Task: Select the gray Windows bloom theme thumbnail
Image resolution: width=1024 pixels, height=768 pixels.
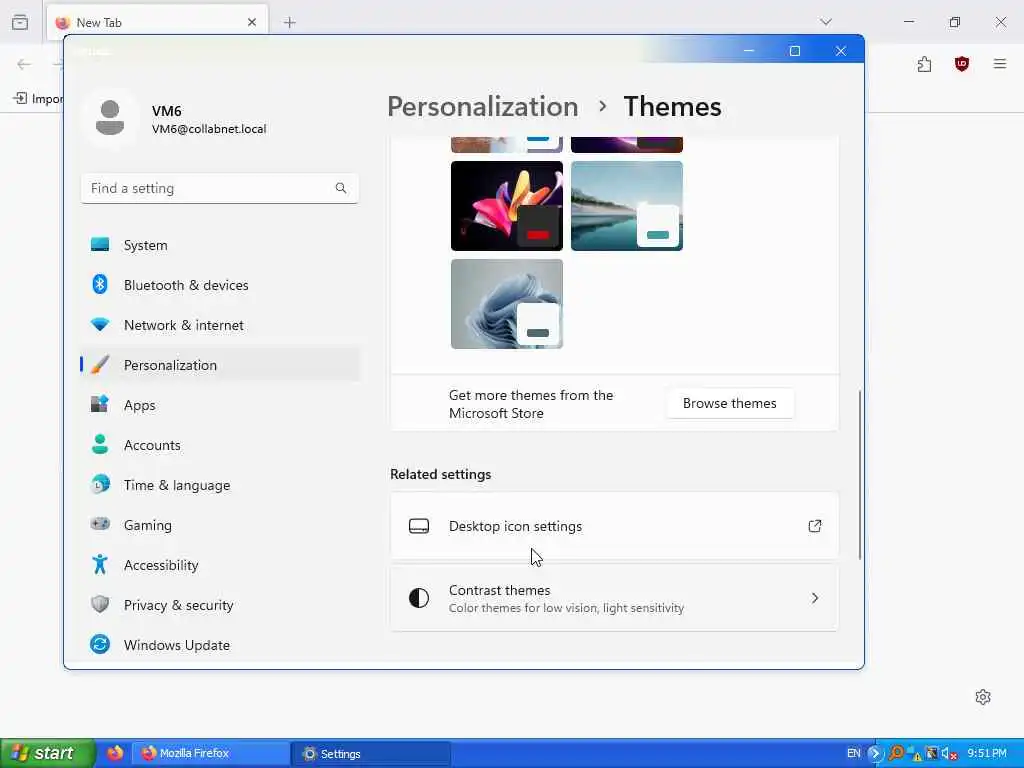Action: (507, 304)
